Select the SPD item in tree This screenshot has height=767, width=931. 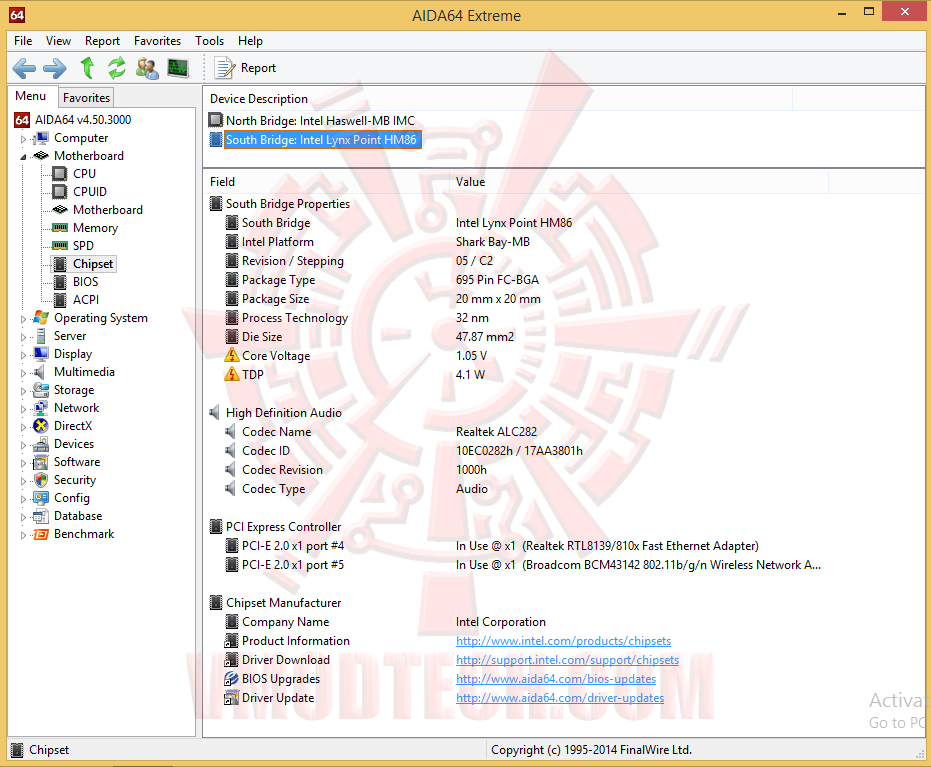point(83,246)
